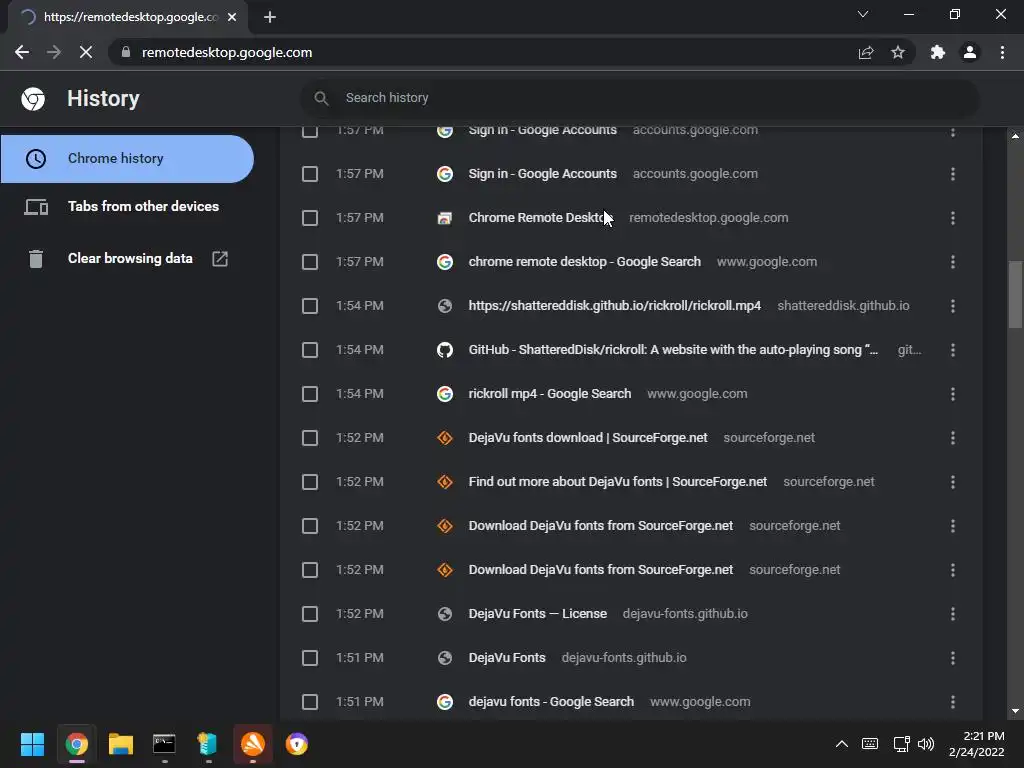Open actions menu for Chrome Remote Desktop entry

[953, 217]
